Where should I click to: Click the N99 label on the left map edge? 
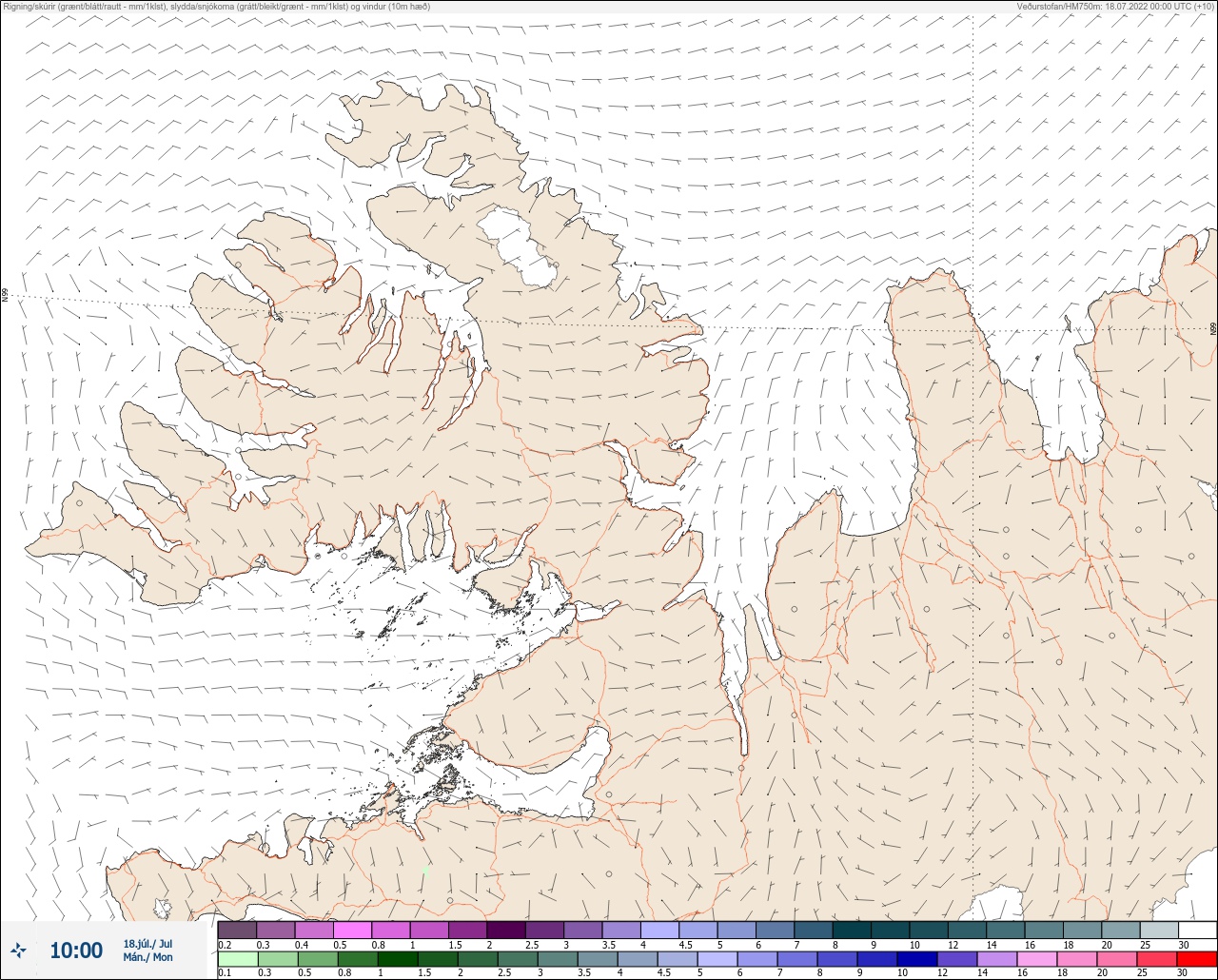pyautogui.click(x=5, y=296)
